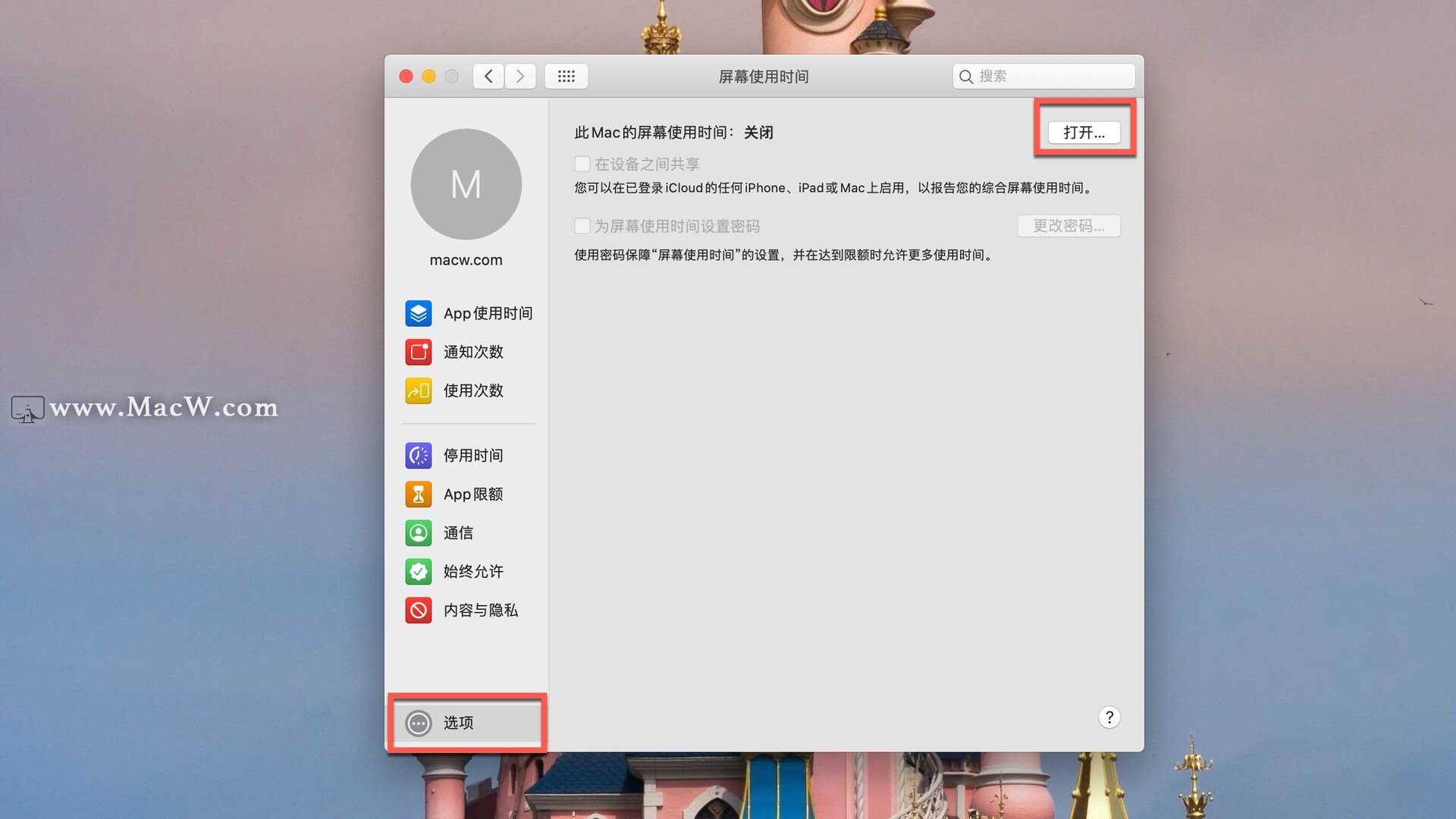Screen dimensions: 1456x819
Task: Open 停用时间 downtime icon
Action: pyautogui.click(x=418, y=455)
